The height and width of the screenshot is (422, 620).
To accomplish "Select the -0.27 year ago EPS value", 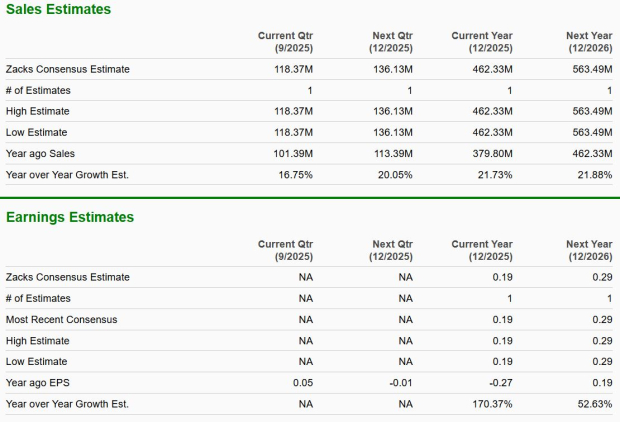I will [500, 383].
